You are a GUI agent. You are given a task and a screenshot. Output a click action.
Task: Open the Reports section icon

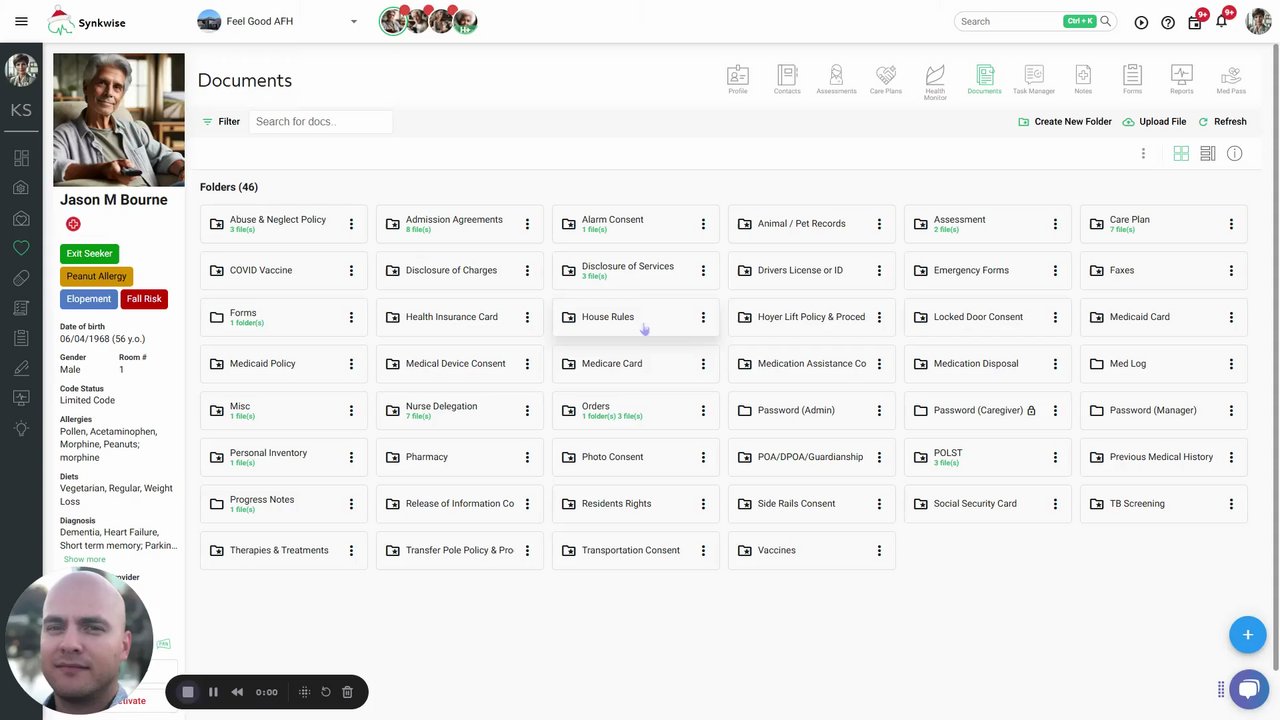click(x=1182, y=79)
